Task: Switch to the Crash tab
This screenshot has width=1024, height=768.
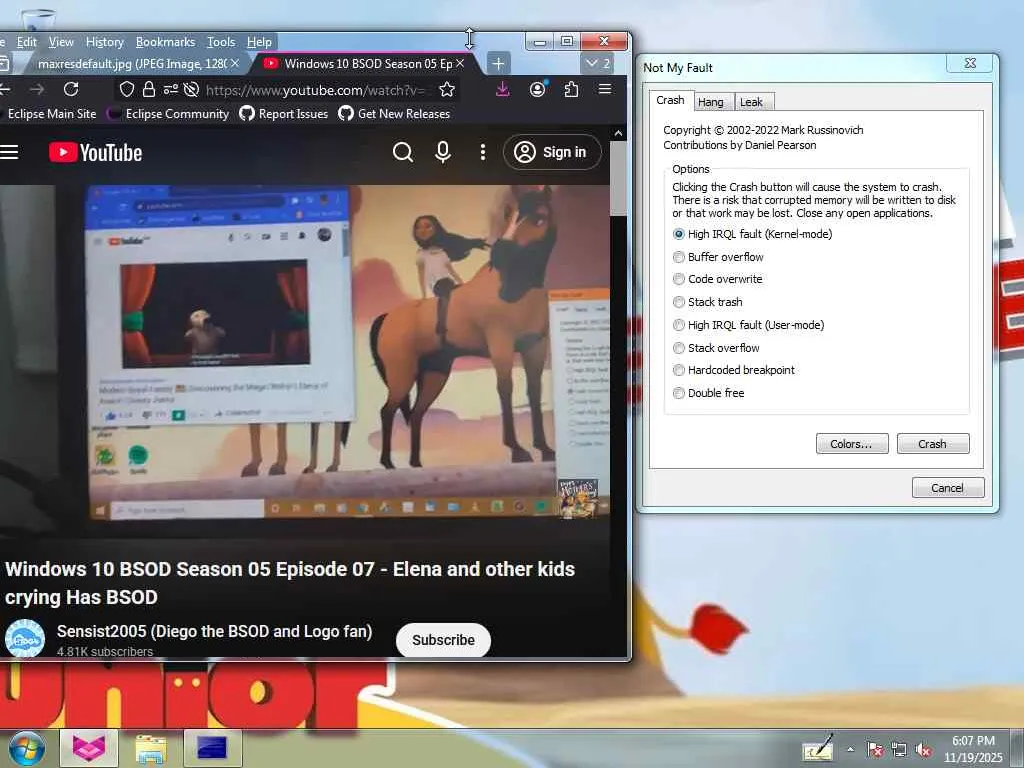Action: (x=670, y=100)
